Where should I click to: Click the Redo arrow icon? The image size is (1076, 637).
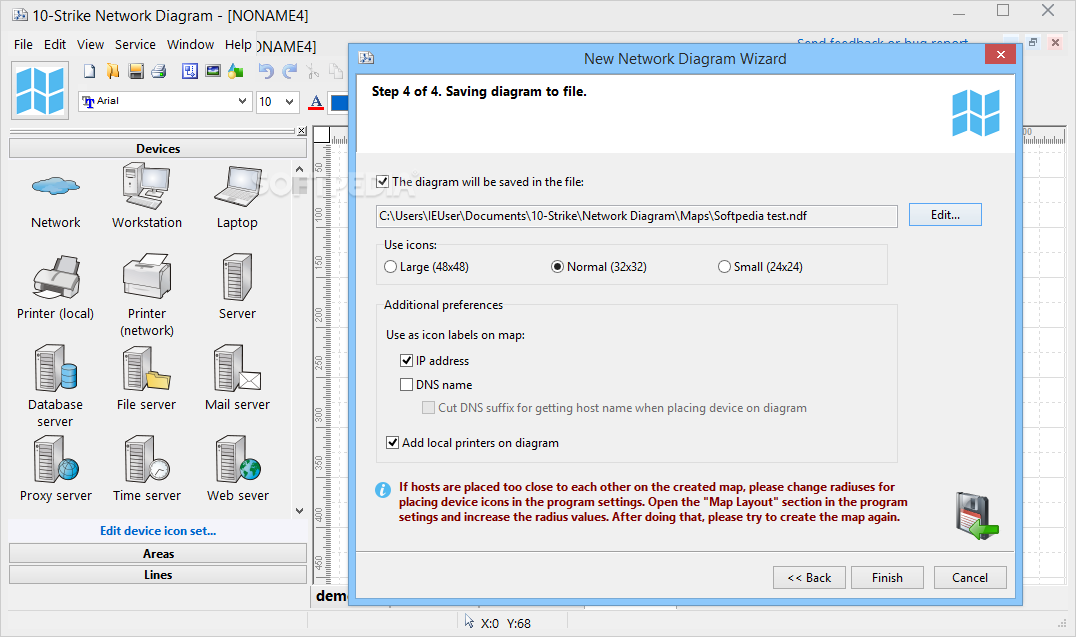(290, 71)
